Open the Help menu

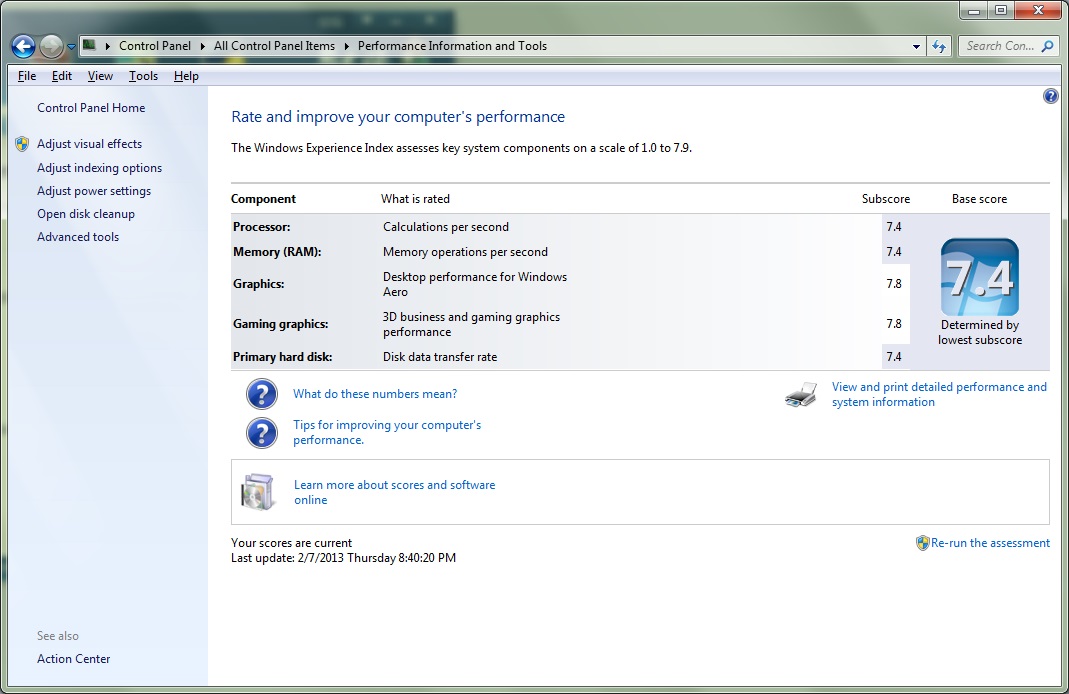tap(186, 76)
